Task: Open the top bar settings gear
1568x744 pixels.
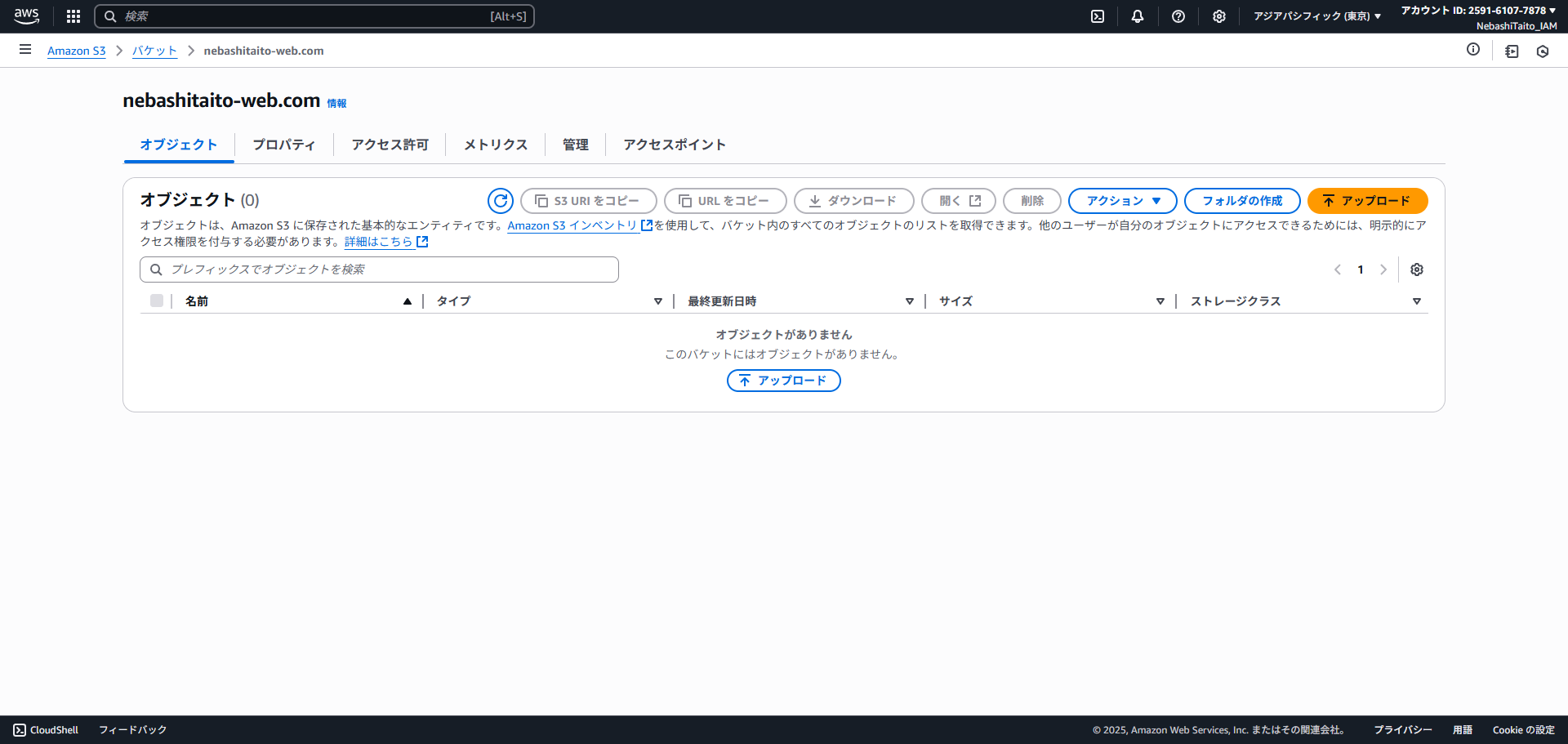Action: coord(1219,16)
